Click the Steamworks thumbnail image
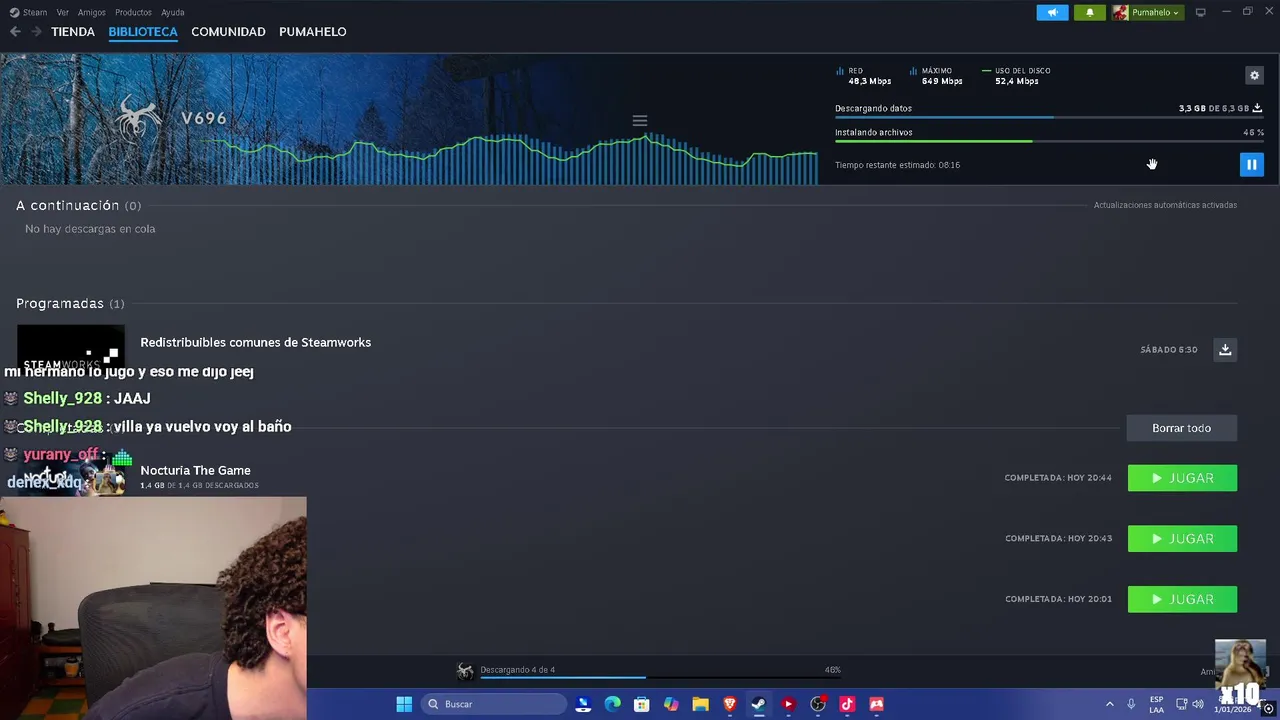This screenshot has height=720, width=1280. [x=71, y=348]
